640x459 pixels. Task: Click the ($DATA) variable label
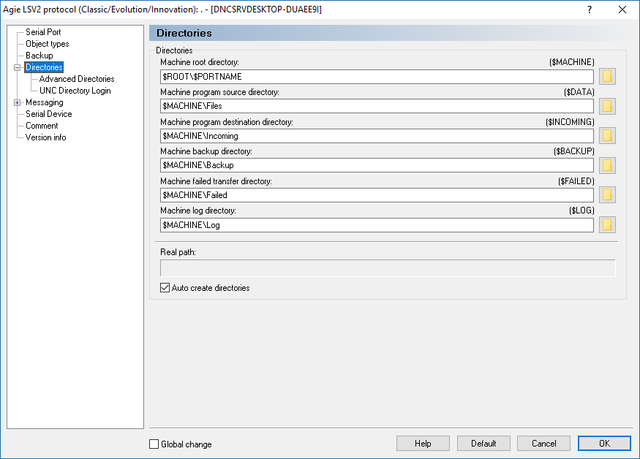tap(579, 92)
